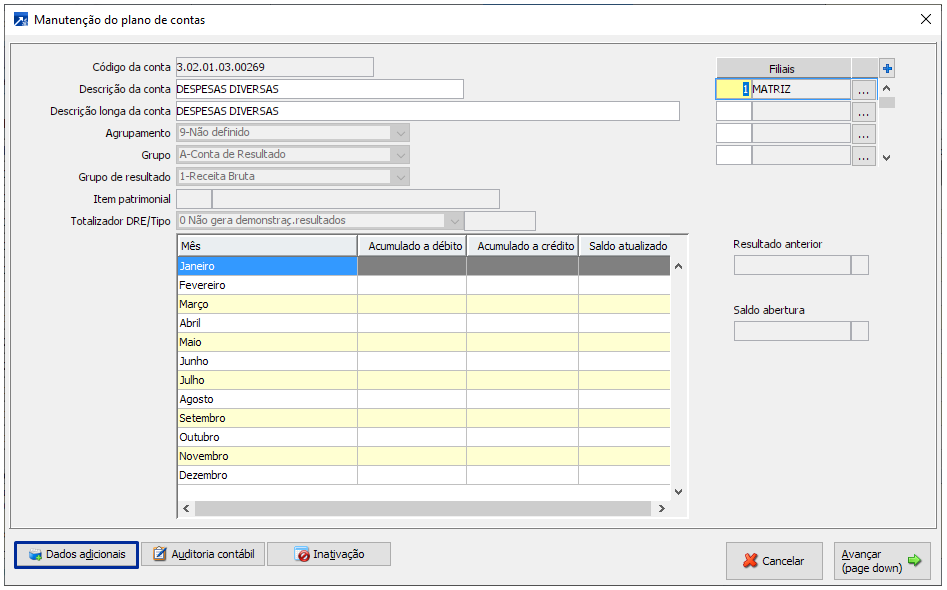947x590 pixels.
Task: Select the Março row
Action: (423, 304)
